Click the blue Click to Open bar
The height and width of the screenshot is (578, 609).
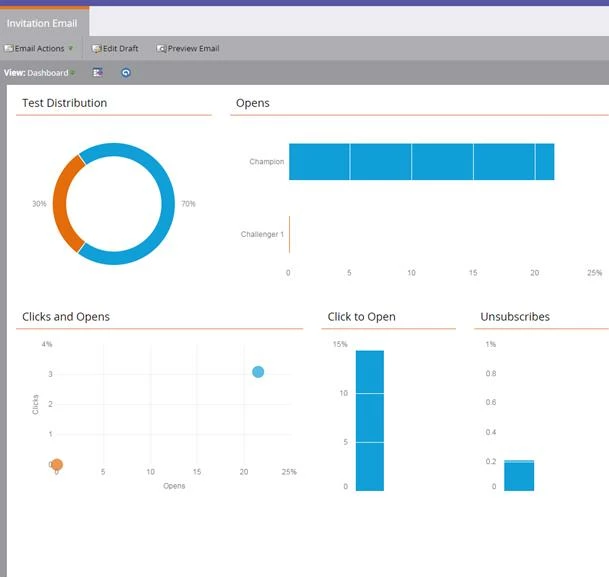click(370, 420)
